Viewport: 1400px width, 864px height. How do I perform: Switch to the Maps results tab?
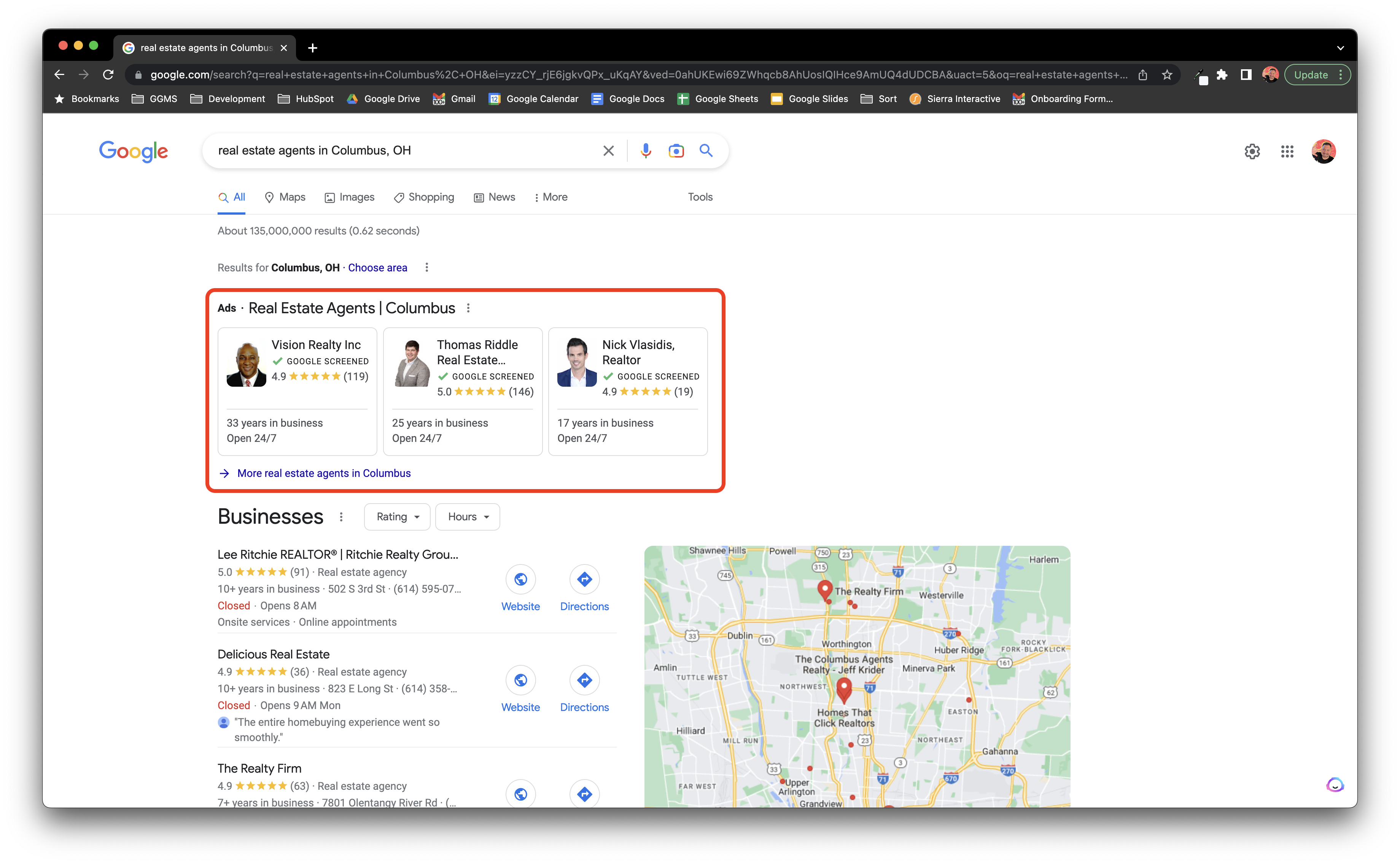point(285,197)
